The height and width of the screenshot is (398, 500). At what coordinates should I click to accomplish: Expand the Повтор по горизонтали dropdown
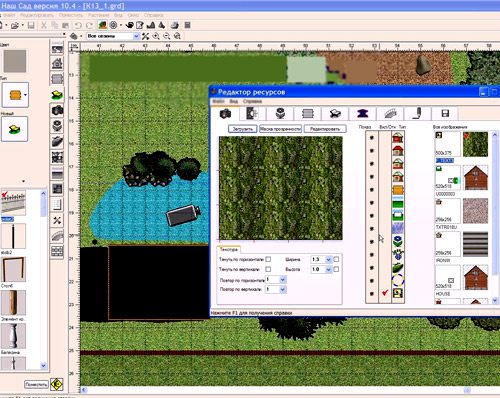pyautogui.click(x=283, y=280)
